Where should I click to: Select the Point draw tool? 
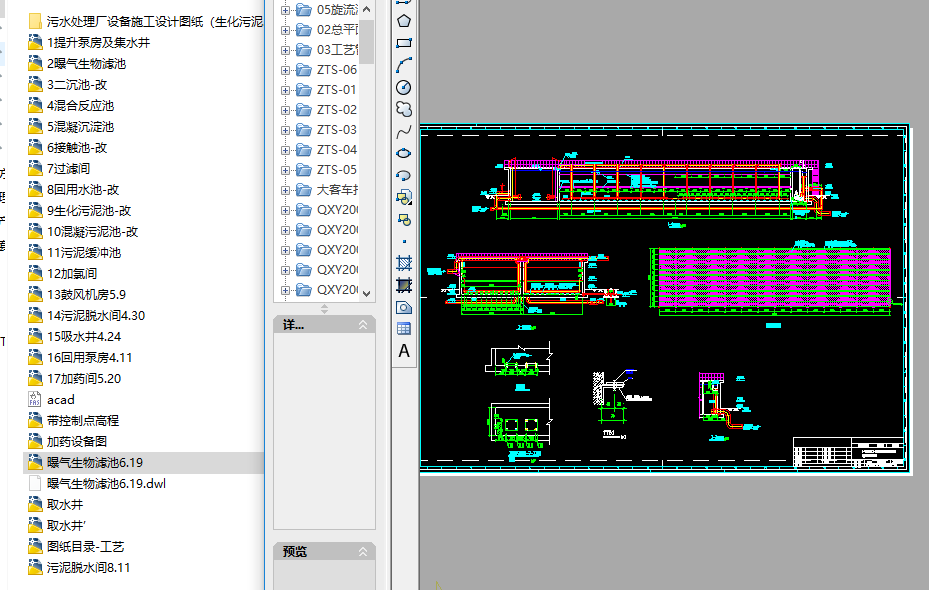404,242
